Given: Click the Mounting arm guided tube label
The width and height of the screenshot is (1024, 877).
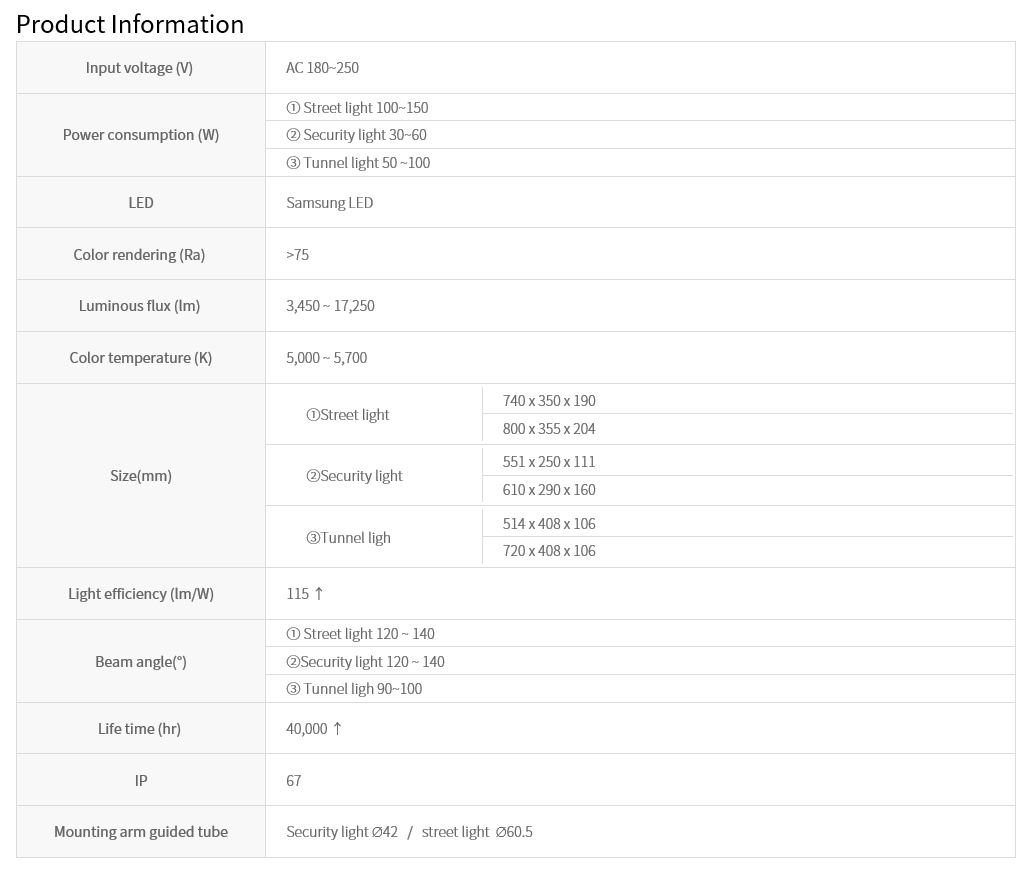Looking at the screenshot, I should tap(140, 832).
